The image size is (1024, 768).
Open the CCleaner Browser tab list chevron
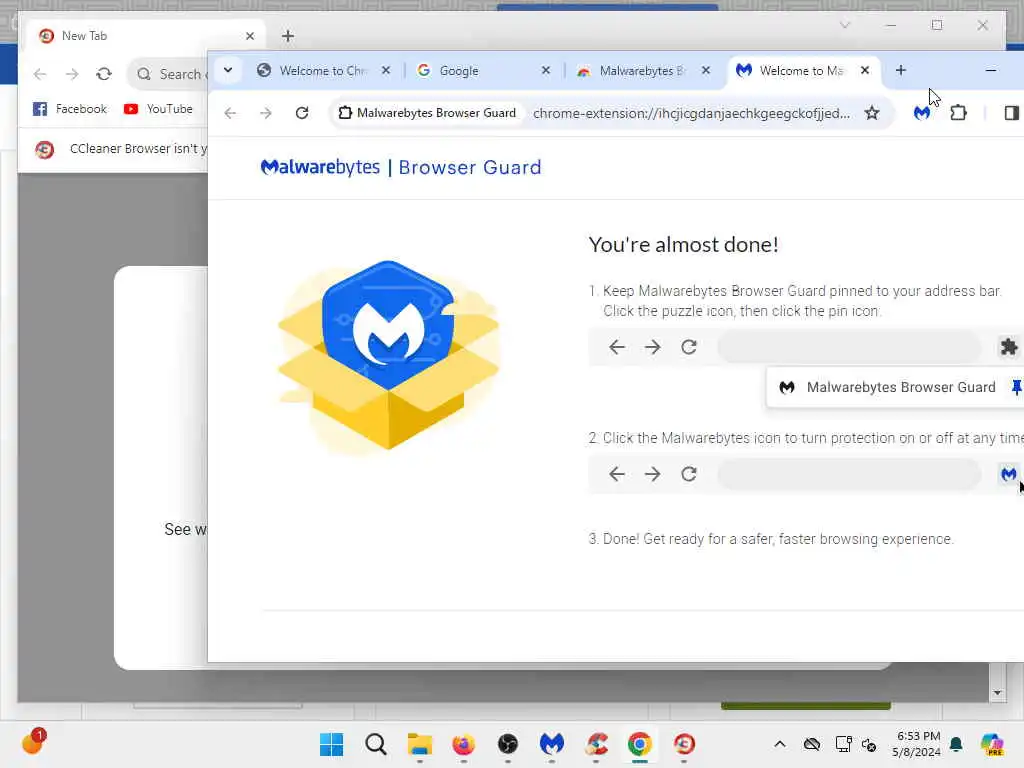(844, 25)
